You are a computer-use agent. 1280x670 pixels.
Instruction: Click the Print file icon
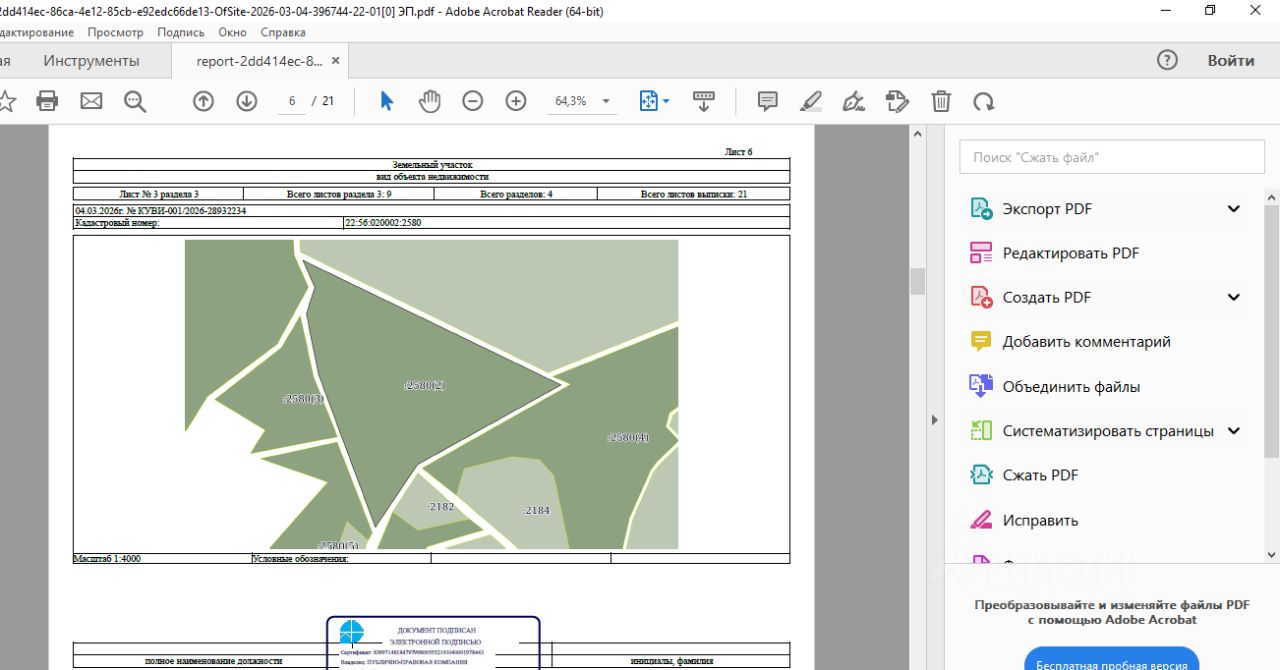tap(47, 101)
